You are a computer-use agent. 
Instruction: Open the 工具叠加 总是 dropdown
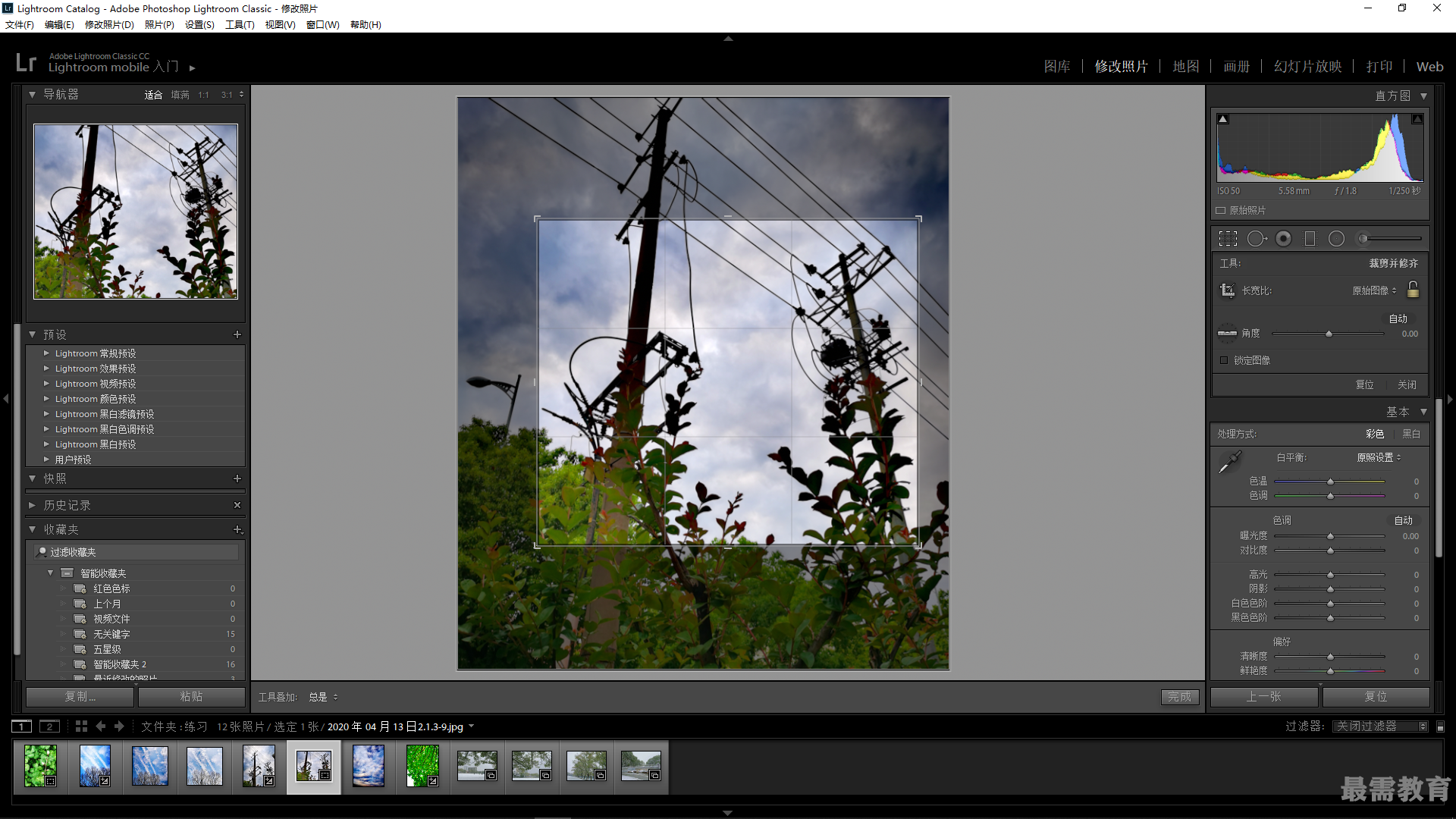tap(323, 697)
